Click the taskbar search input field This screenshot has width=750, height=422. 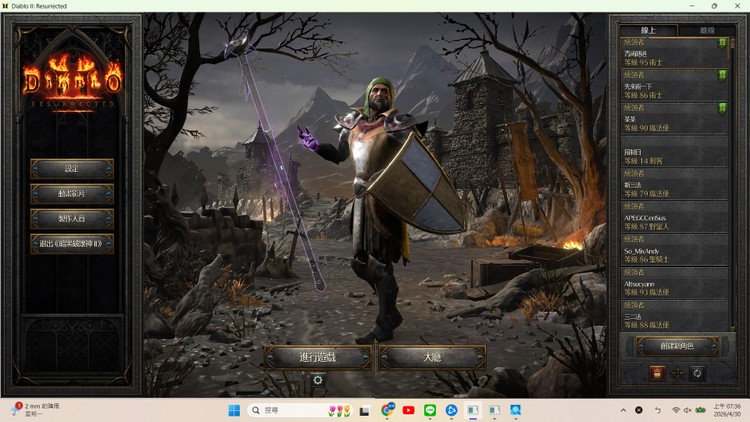click(x=301, y=410)
